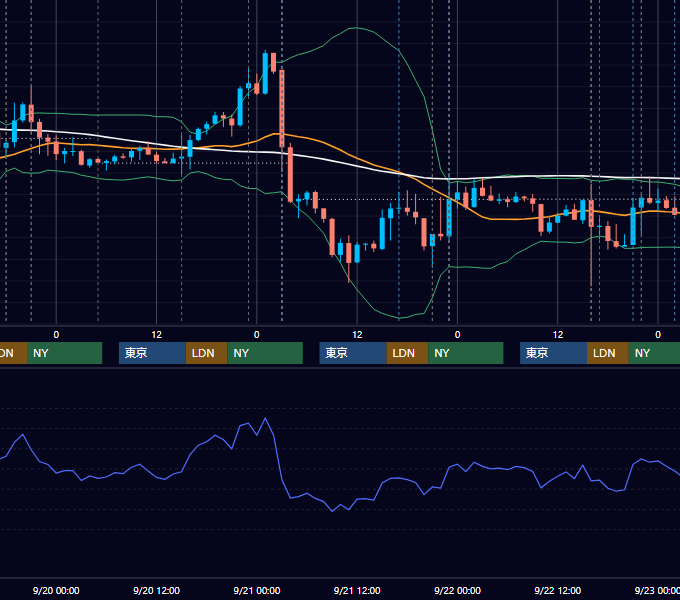Click hour label 12 above 9/20 12:00
Image resolution: width=680 pixels, height=600 pixels.
pyautogui.click(x=157, y=335)
